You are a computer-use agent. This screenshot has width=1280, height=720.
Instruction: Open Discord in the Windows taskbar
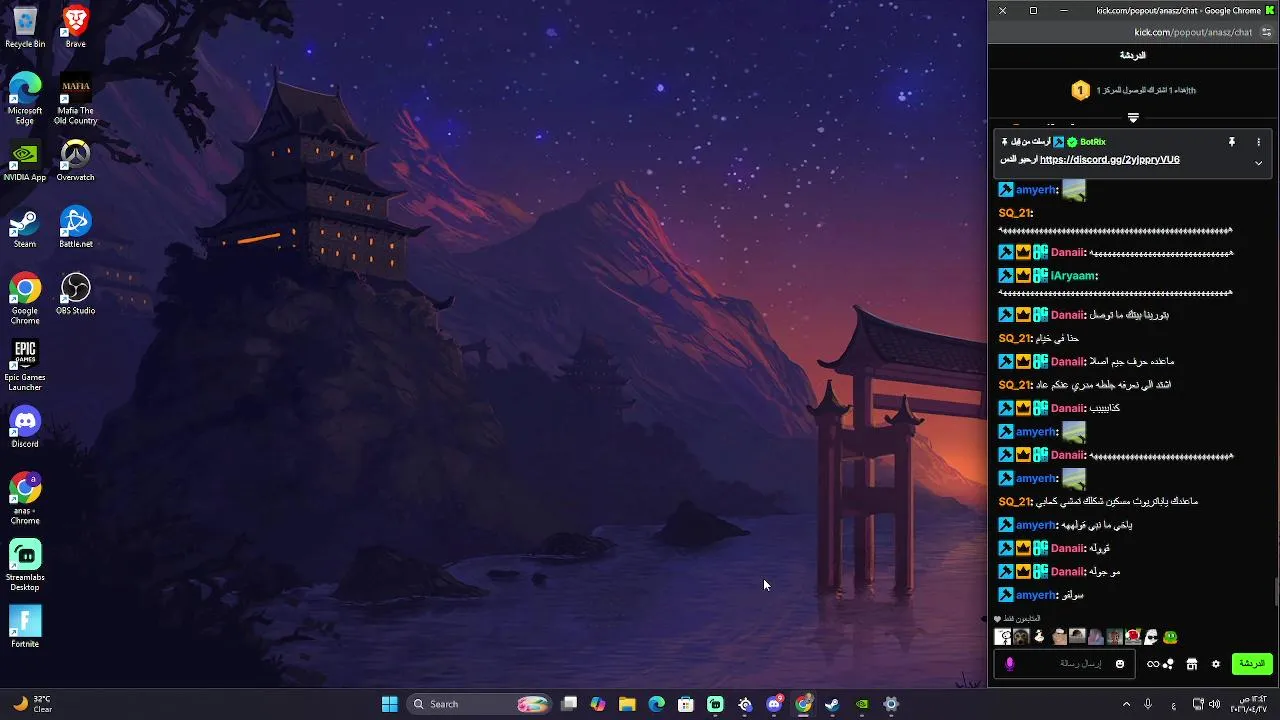[774, 704]
